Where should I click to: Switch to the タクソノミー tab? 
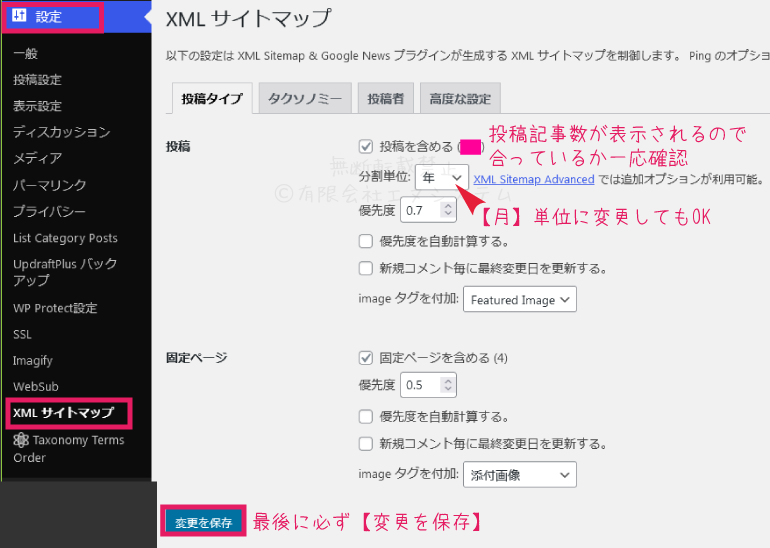tap(305, 98)
